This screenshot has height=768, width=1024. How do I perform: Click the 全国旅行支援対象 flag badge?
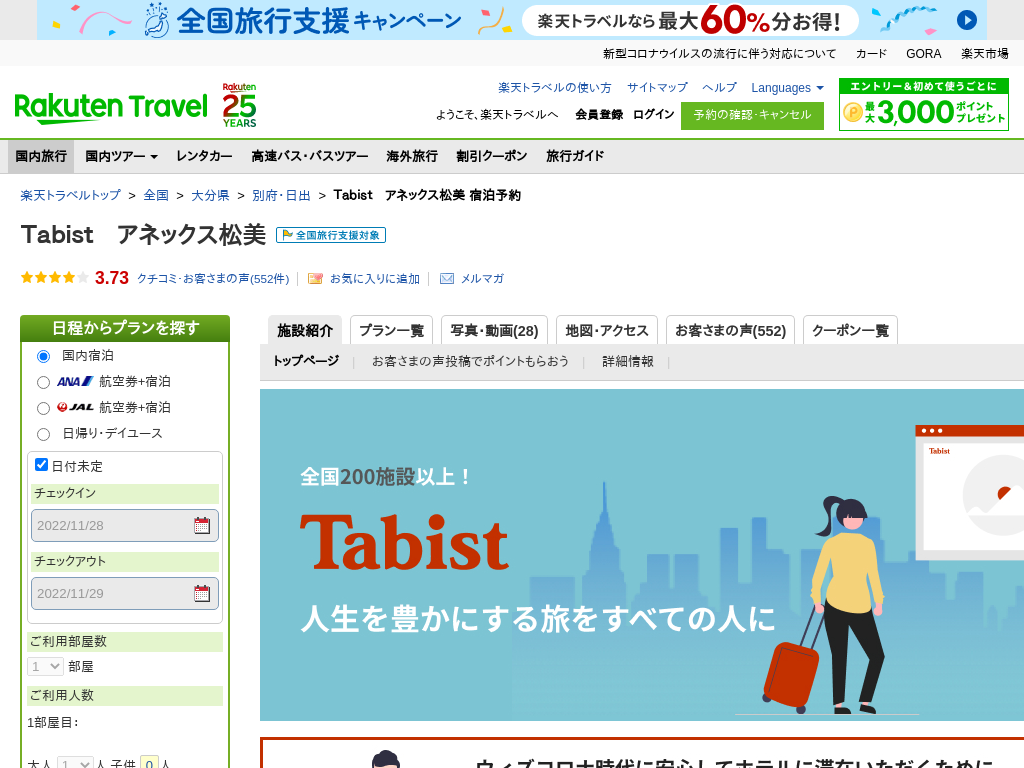[331, 235]
